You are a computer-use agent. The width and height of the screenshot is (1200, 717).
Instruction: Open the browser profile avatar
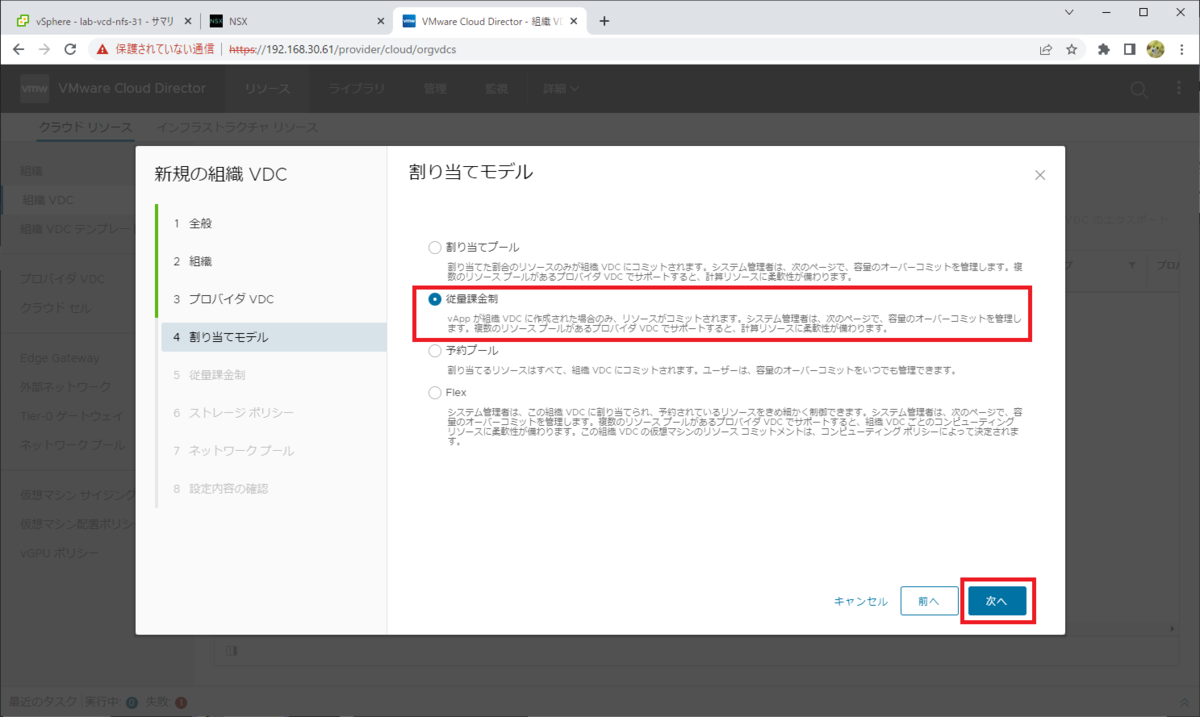pyautogui.click(x=1155, y=49)
